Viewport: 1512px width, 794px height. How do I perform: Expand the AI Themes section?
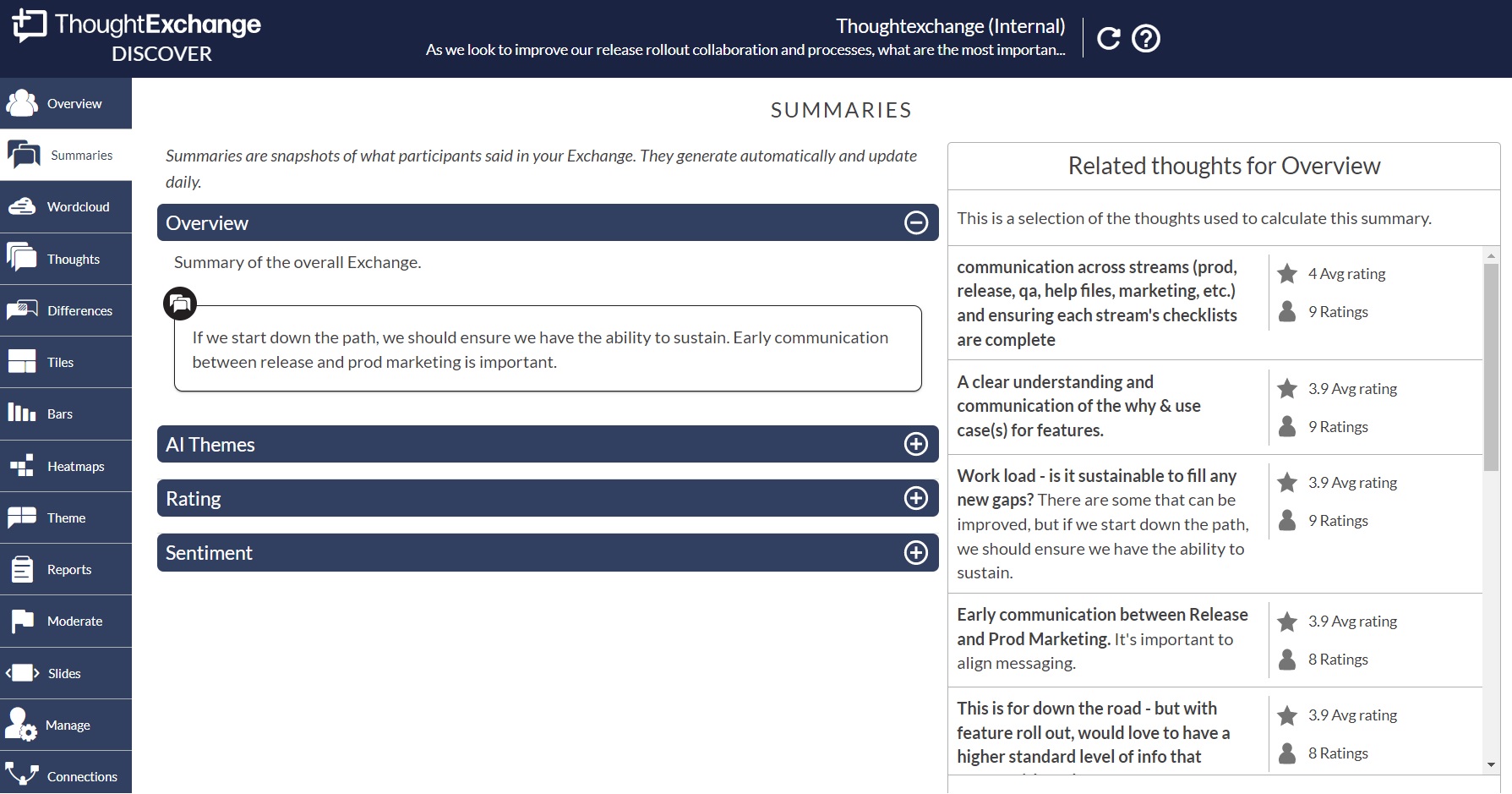(x=548, y=444)
